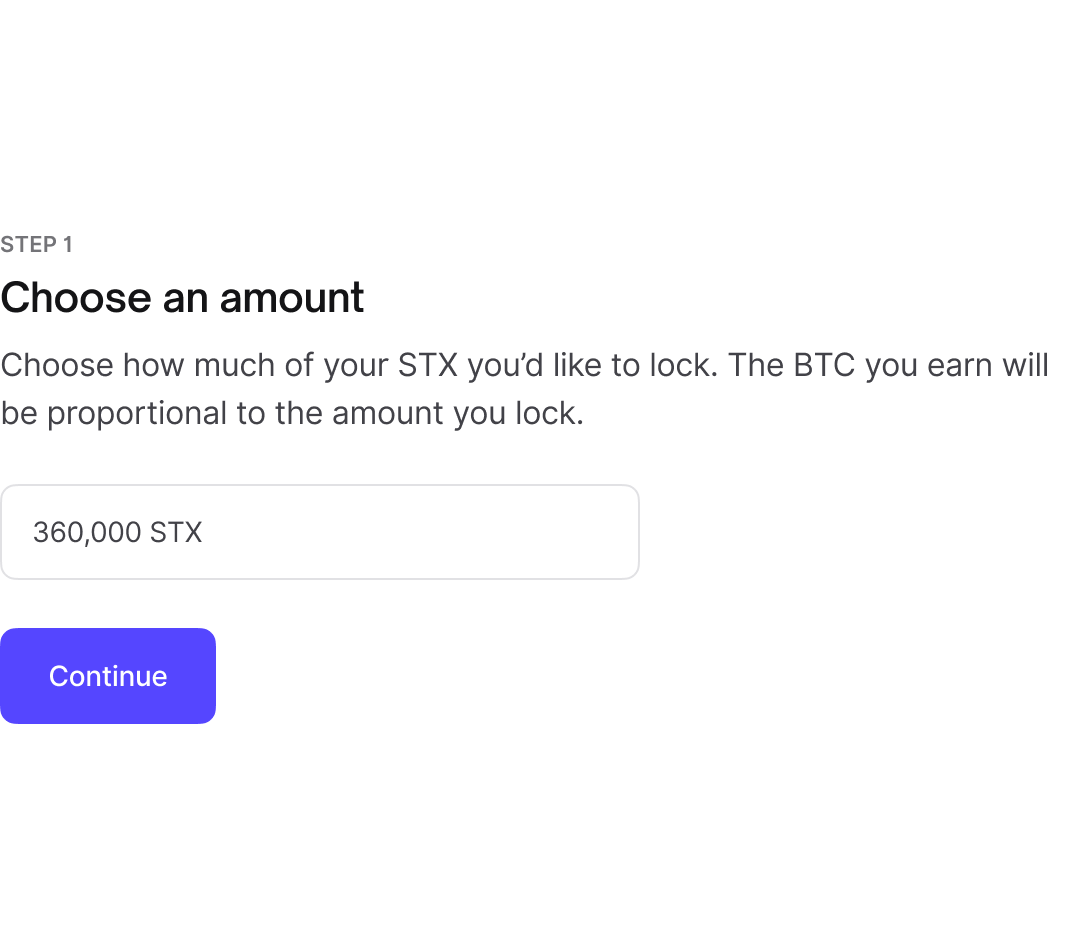Click the gray step indicator text
This screenshot has height=952, width=1088.
click(37, 245)
